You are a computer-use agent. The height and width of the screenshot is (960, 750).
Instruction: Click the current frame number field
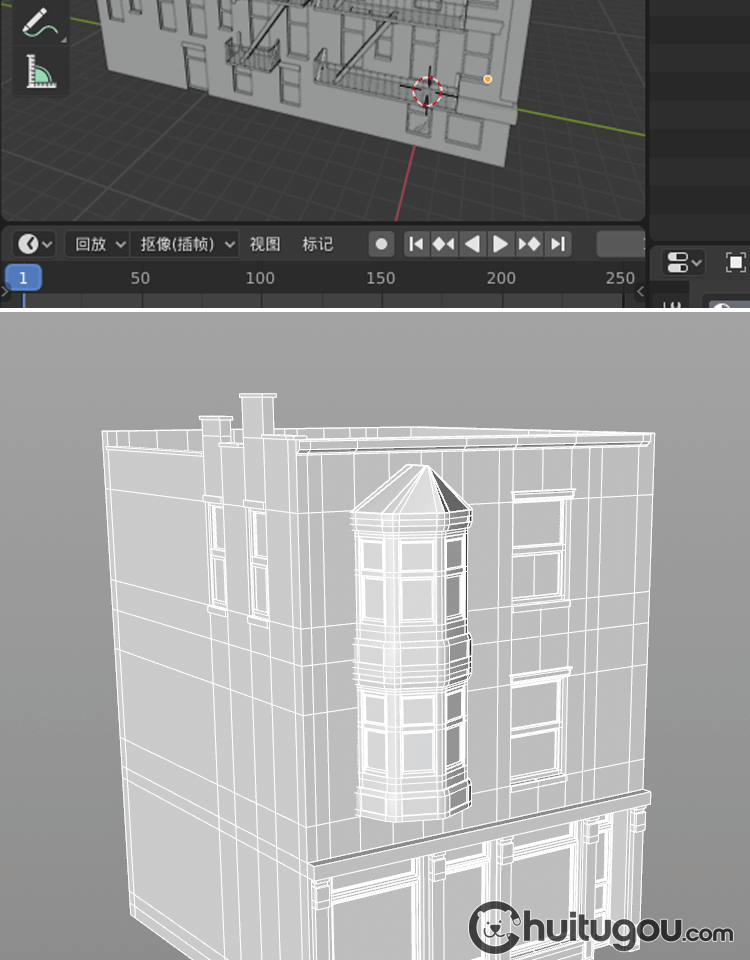click(620, 244)
